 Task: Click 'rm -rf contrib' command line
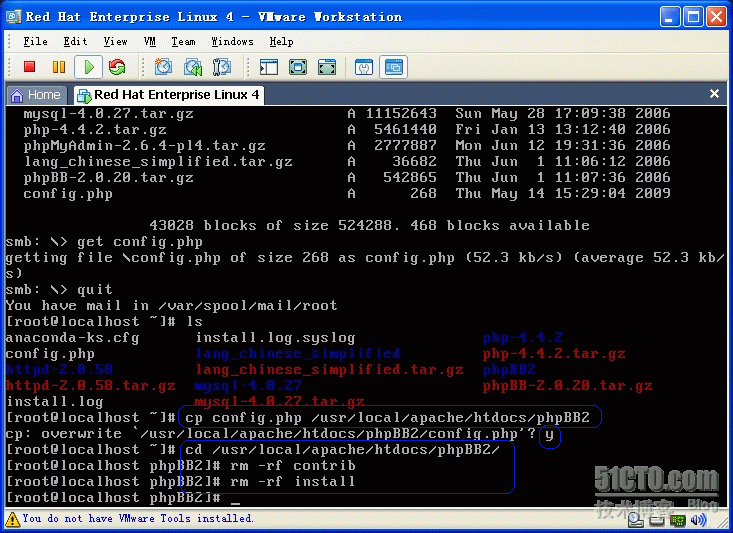click(x=293, y=466)
